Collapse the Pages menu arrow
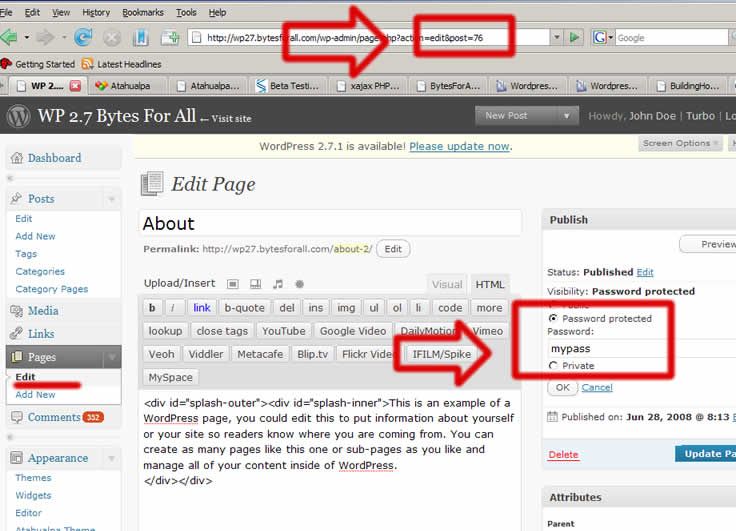This screenshot has height=531, width=736. (112, 357)
